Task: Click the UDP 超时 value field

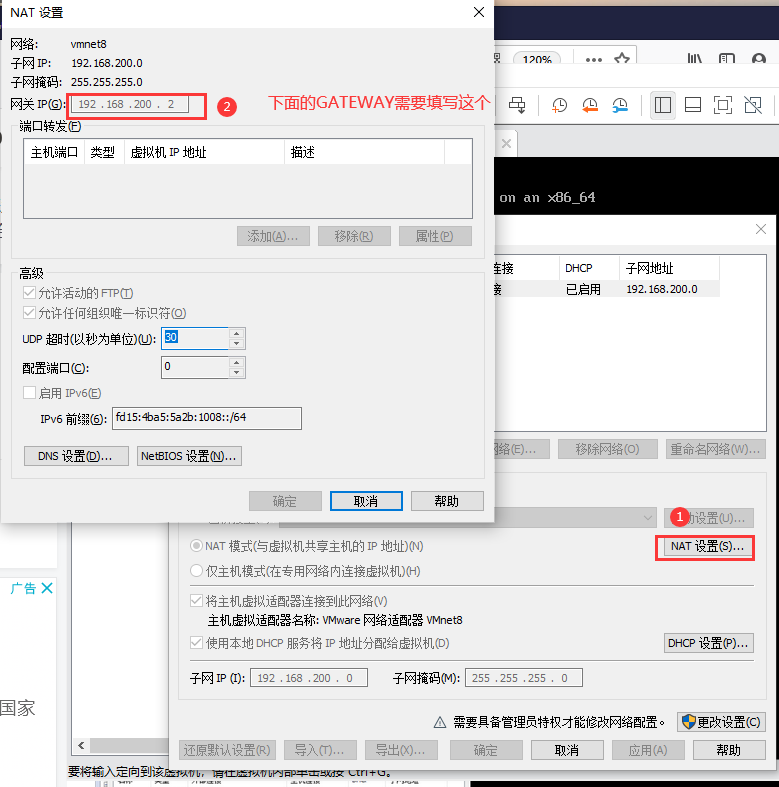Action: click(x=195, y=338)
